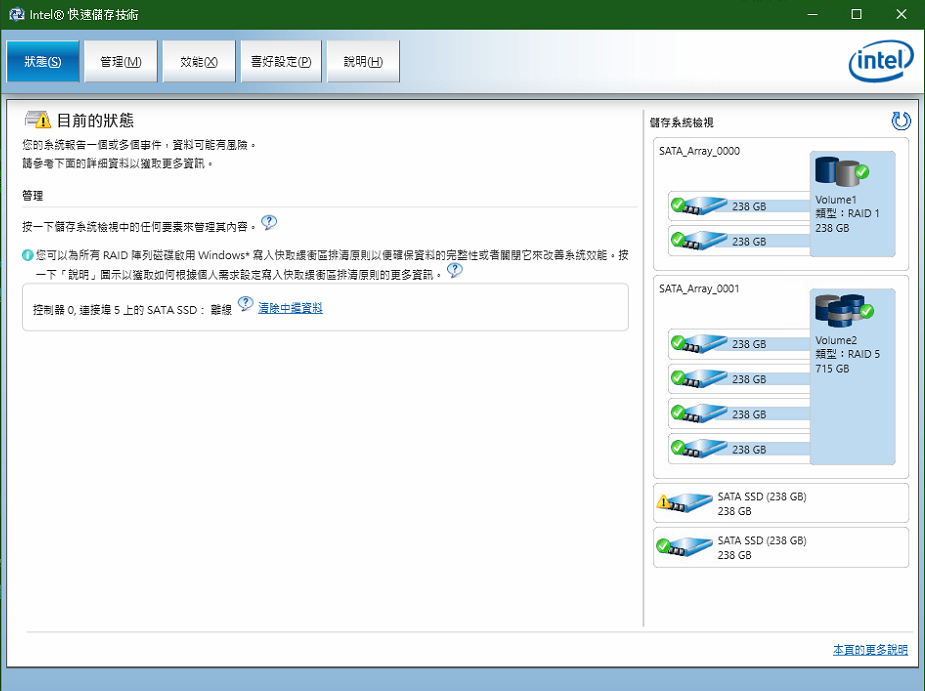Click the Intel logo

coord(881,61)
